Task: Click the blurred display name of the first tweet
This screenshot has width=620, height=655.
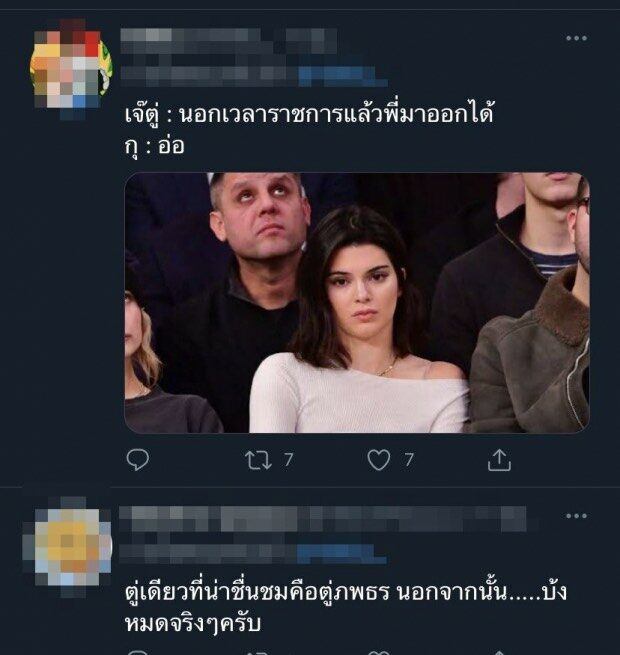Action: pos(229,41)
